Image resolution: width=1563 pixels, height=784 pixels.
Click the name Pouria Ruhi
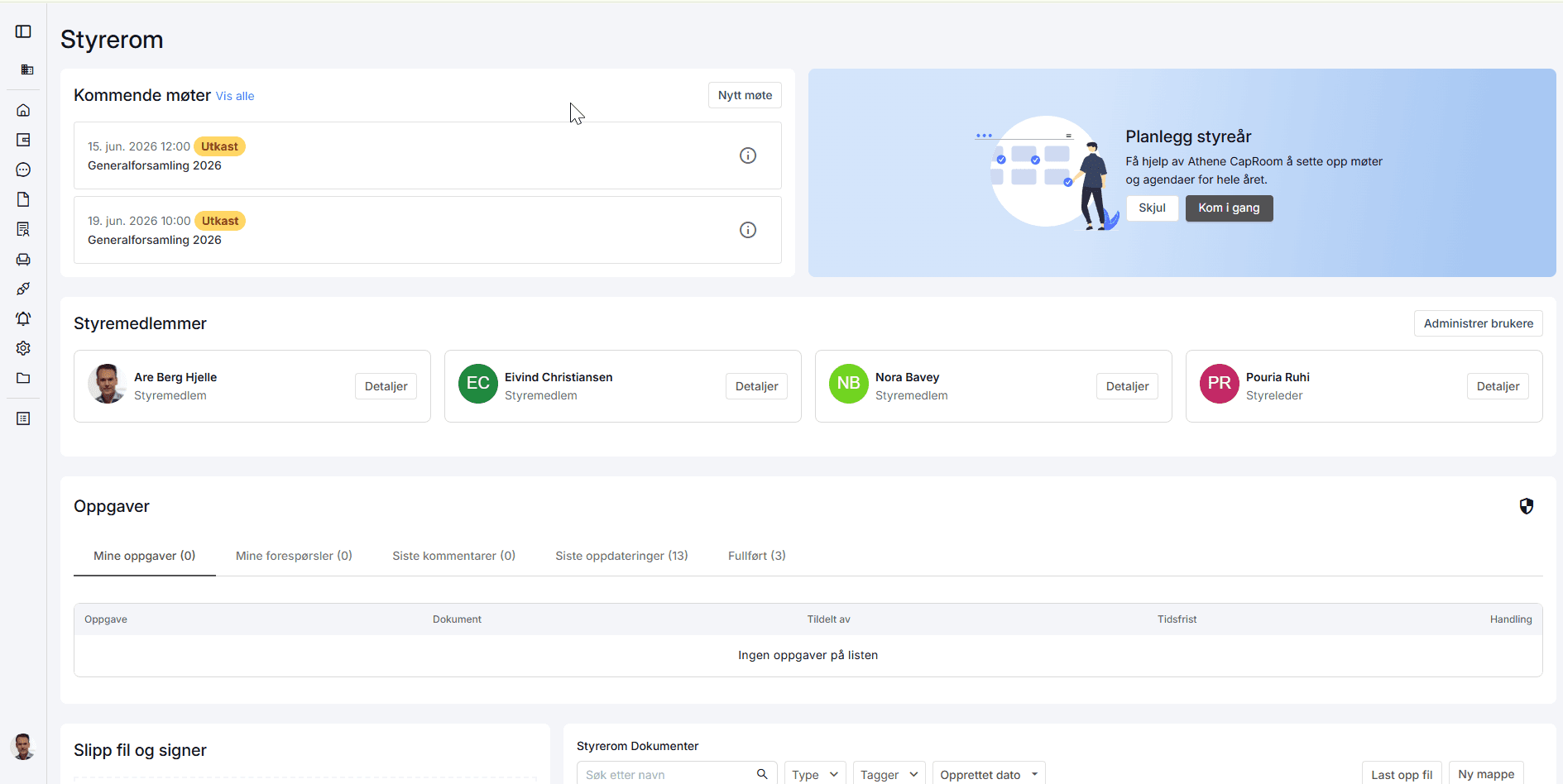(1278, 377)
